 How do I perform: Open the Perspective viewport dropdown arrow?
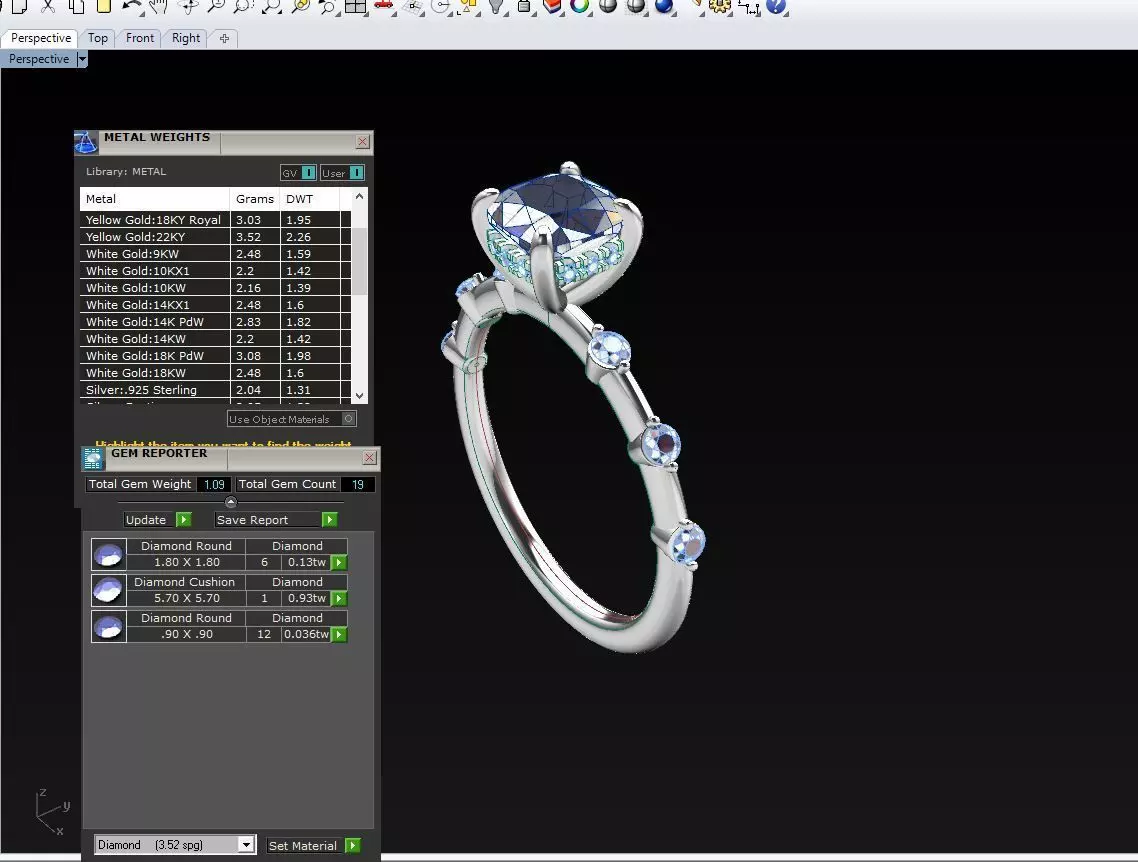click(82, 59)
